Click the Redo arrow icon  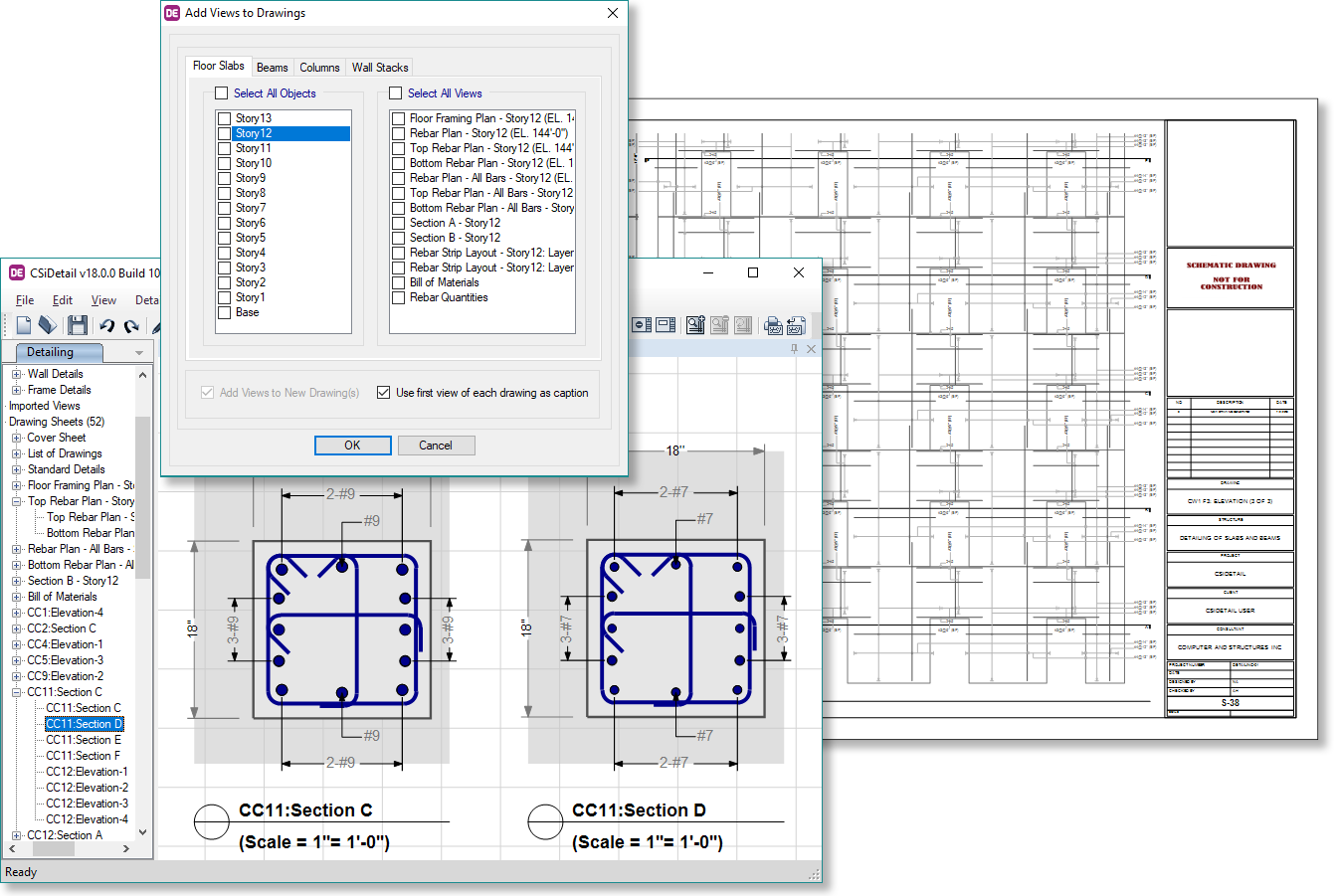pyautogui.click(x=131, y=325)
